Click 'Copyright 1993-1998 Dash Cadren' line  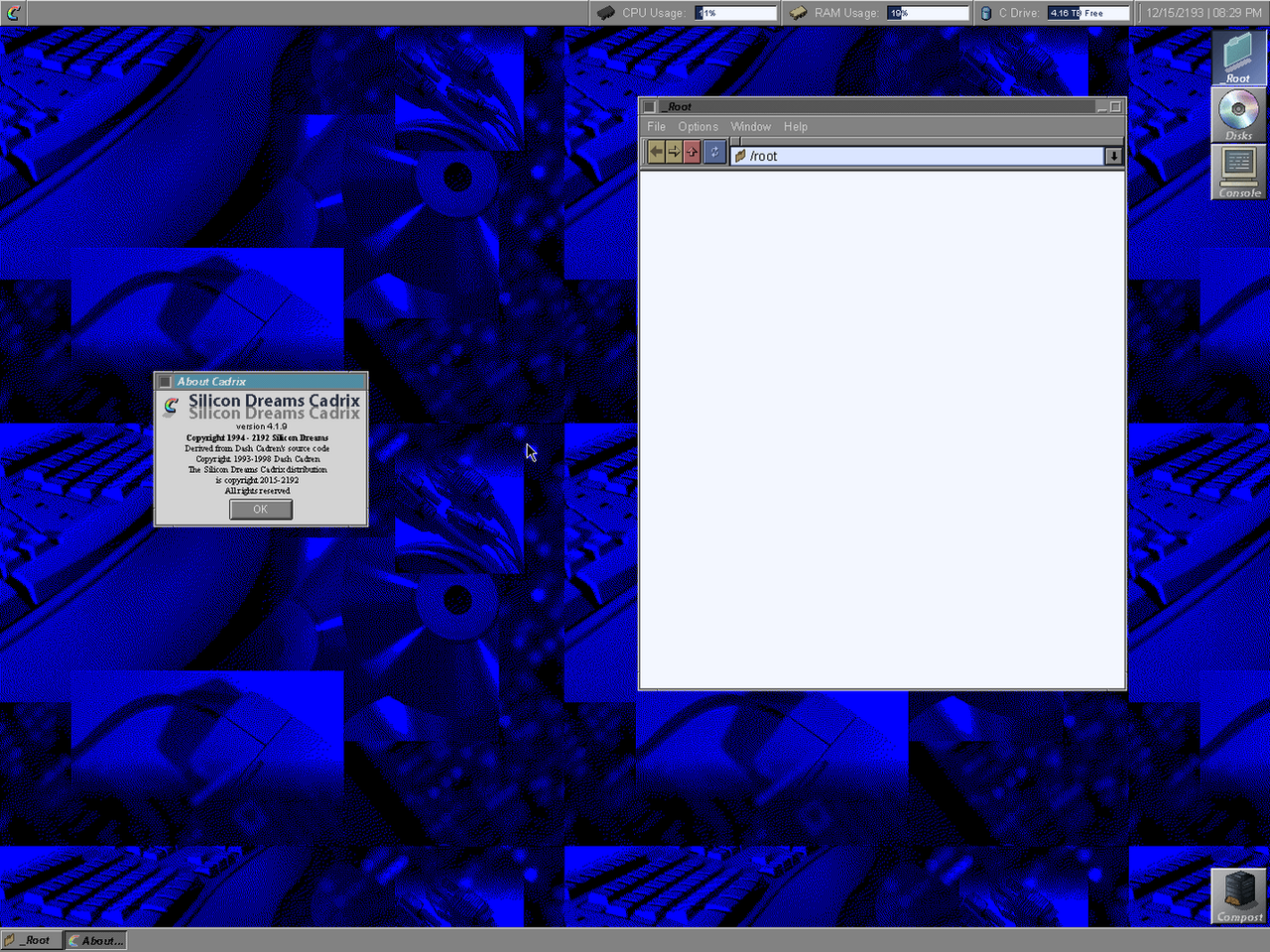(258, 459)
